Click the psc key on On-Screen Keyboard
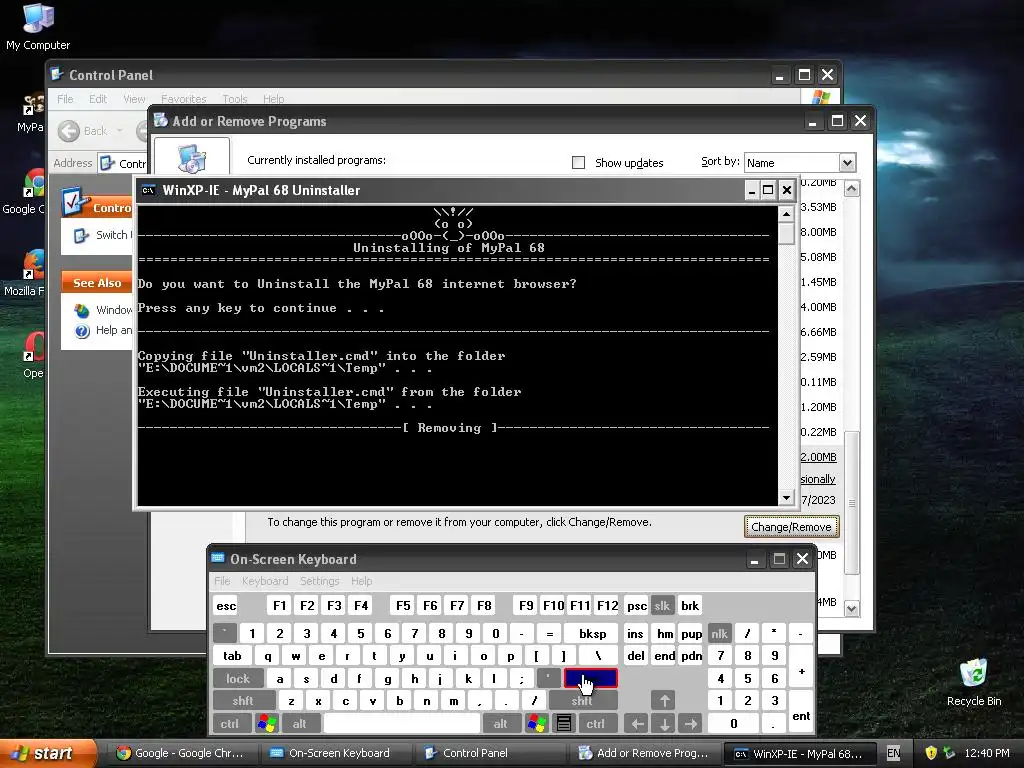Image resolution: width=1024 pixels, height=768 pixels. pyautogui.click(x=636, y=605)
